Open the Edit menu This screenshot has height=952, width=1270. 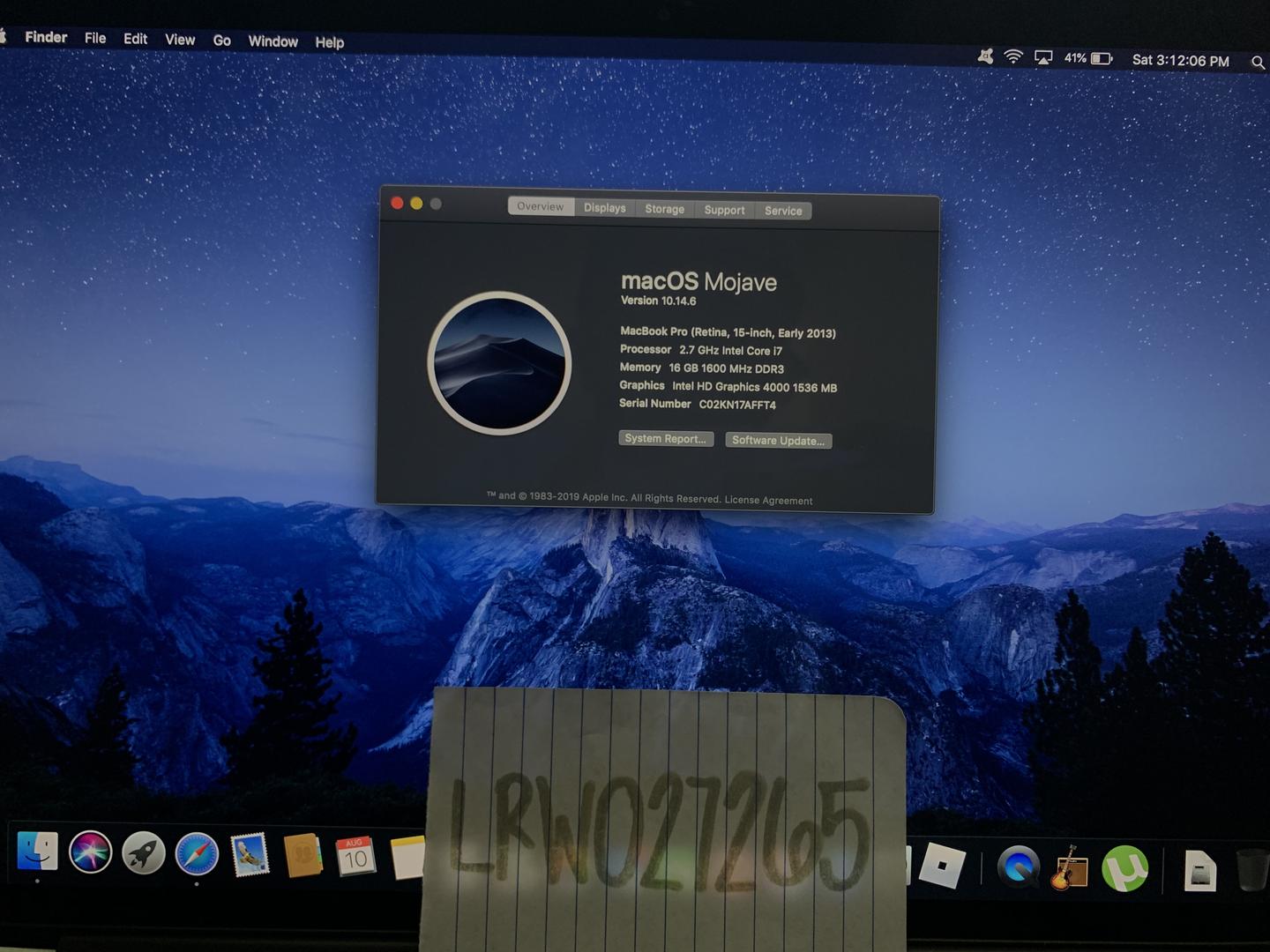point(135,39)
